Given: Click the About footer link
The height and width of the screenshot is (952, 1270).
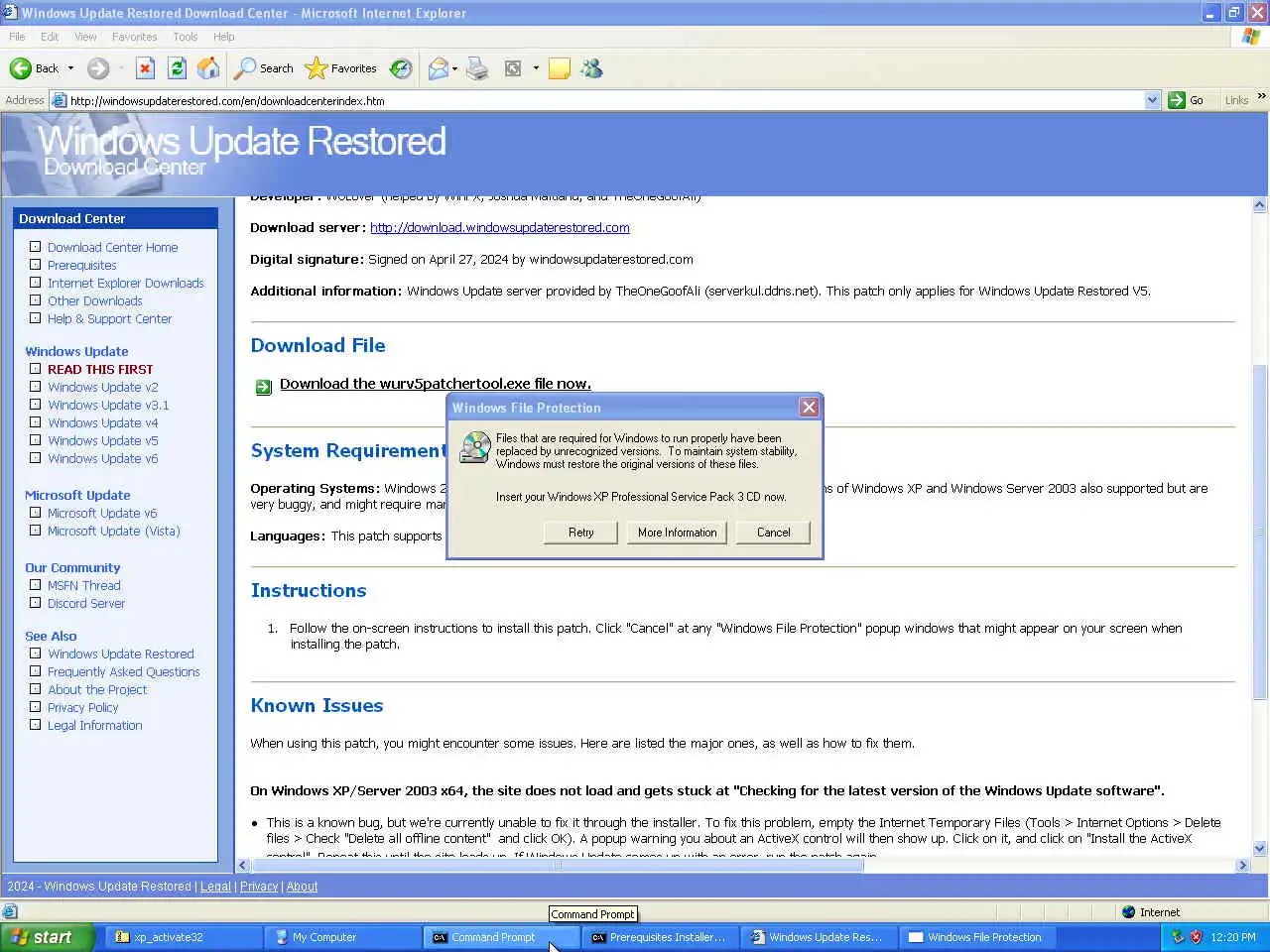Looking at the screenshot, I should pos(303,887).
